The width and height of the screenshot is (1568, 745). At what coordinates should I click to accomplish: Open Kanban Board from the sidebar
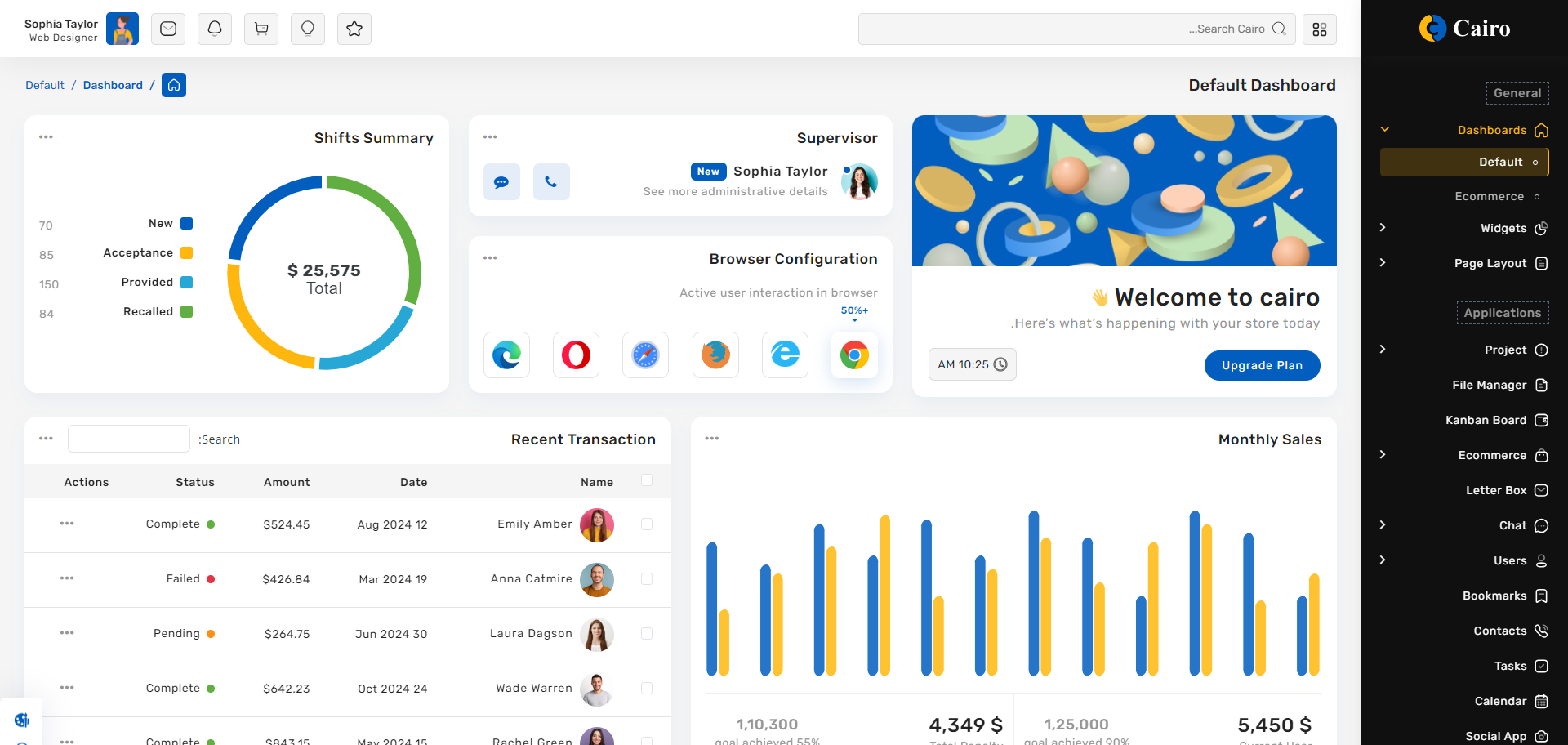(x=1486, y=420)
